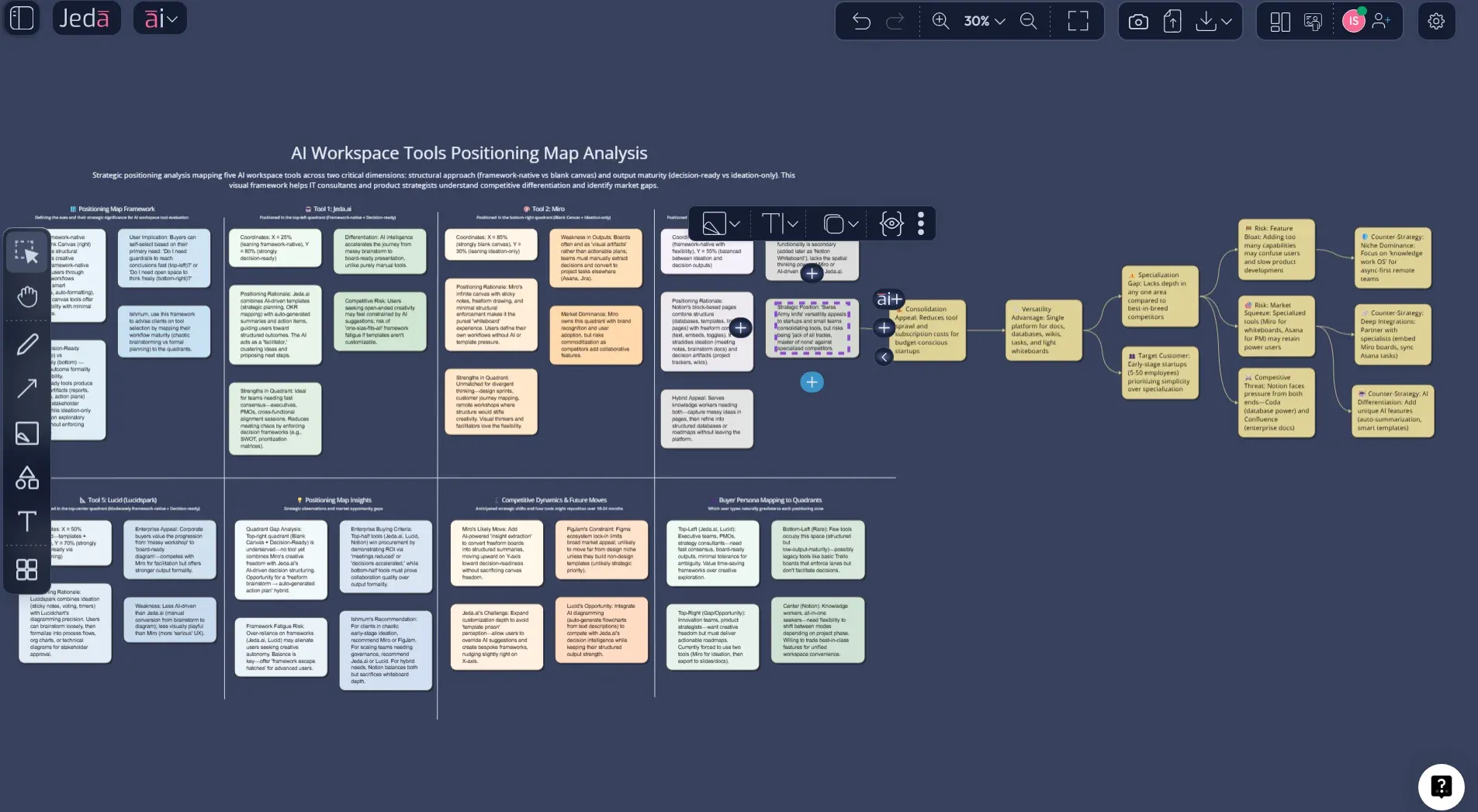1478x812 pixels.
Task: Click the zoom out magnifier icon
Action: 1030,21
